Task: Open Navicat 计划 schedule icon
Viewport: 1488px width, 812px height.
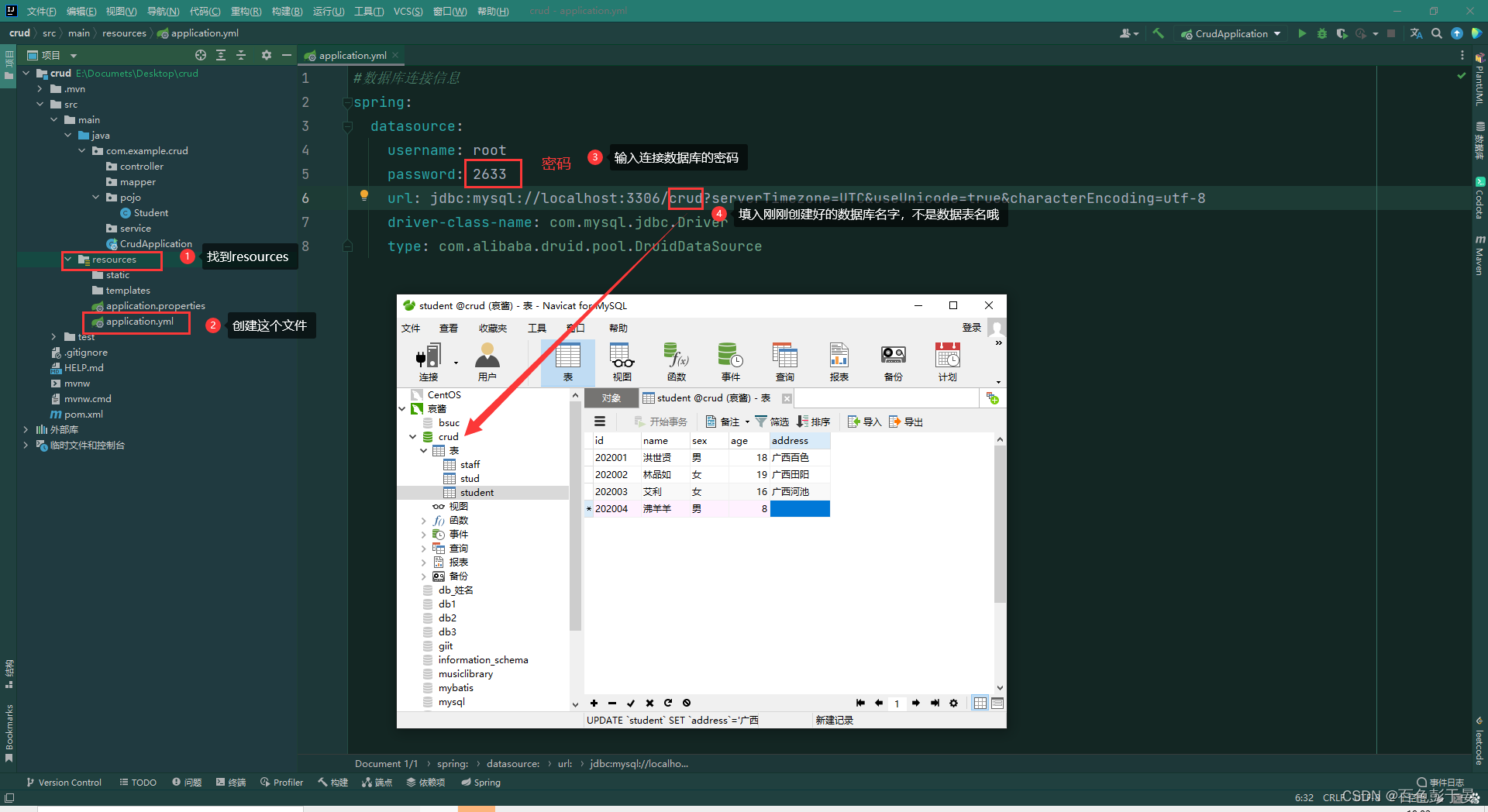Action: click(948, 362)
